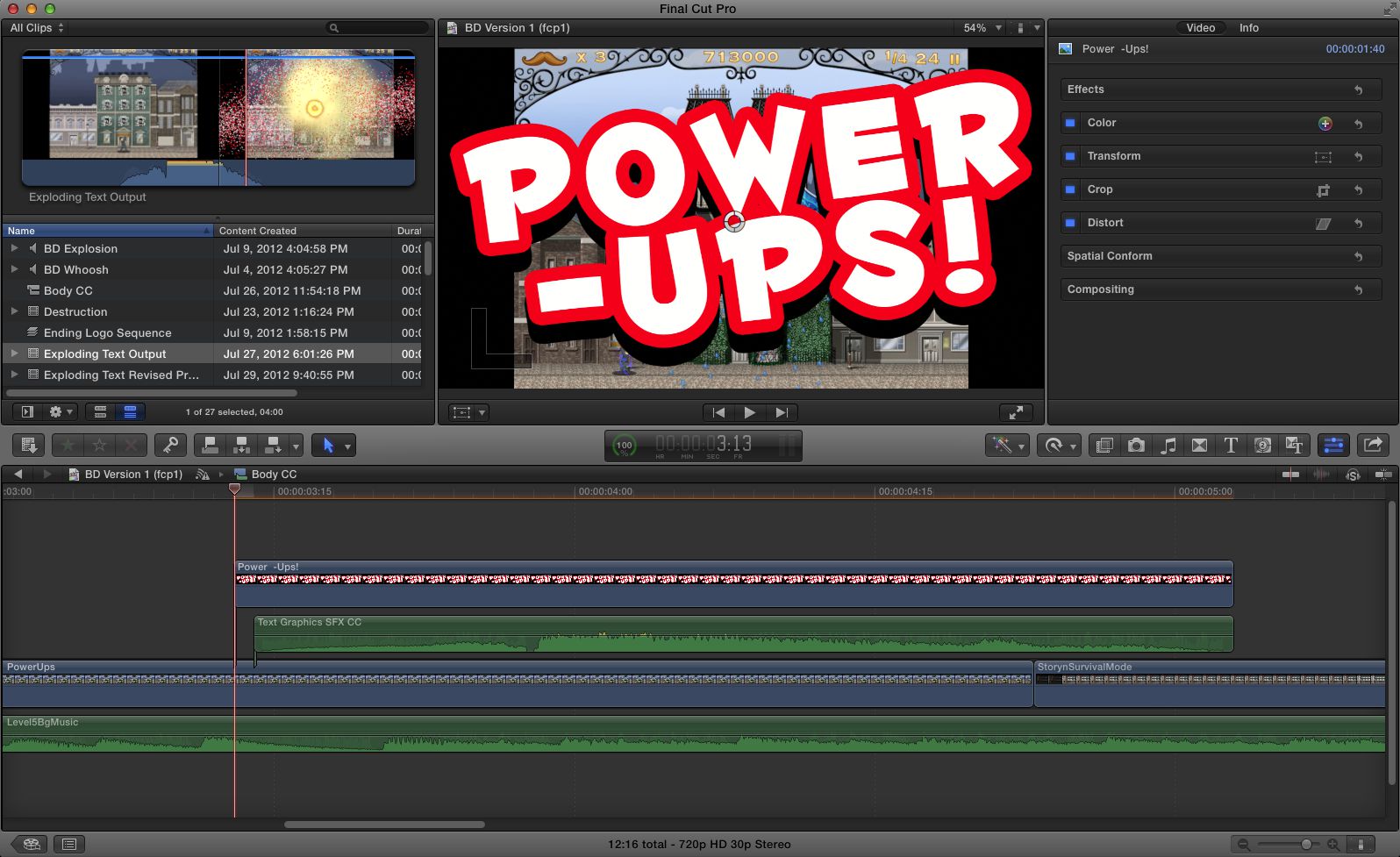Connect clip to primary storyline icon
Image resolution: width=1400 pixels, height=857 pixels.
click(210, 446)
